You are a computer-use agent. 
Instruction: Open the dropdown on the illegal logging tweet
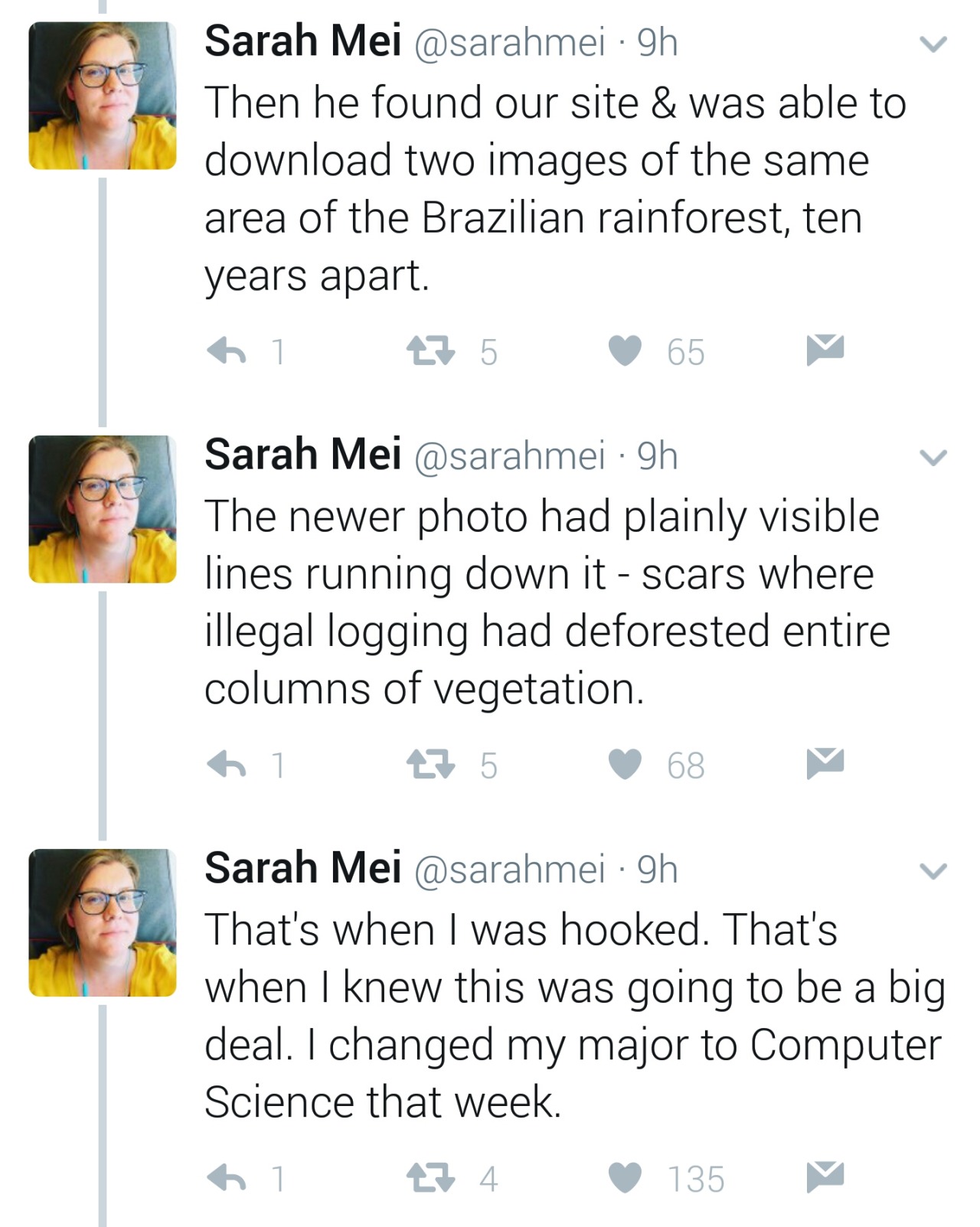(933, 458)
